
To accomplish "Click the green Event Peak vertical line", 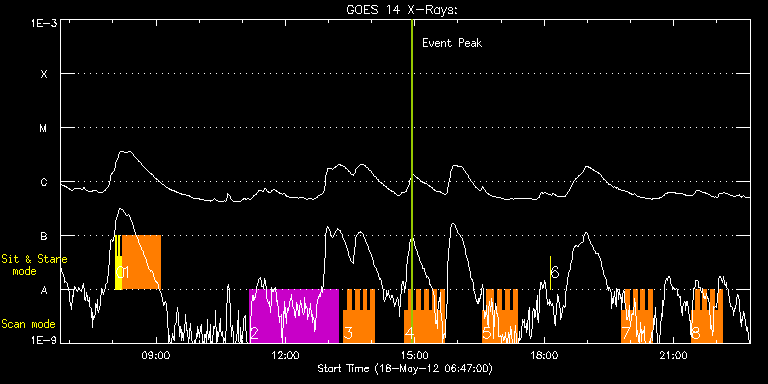I will pos(412,181).
